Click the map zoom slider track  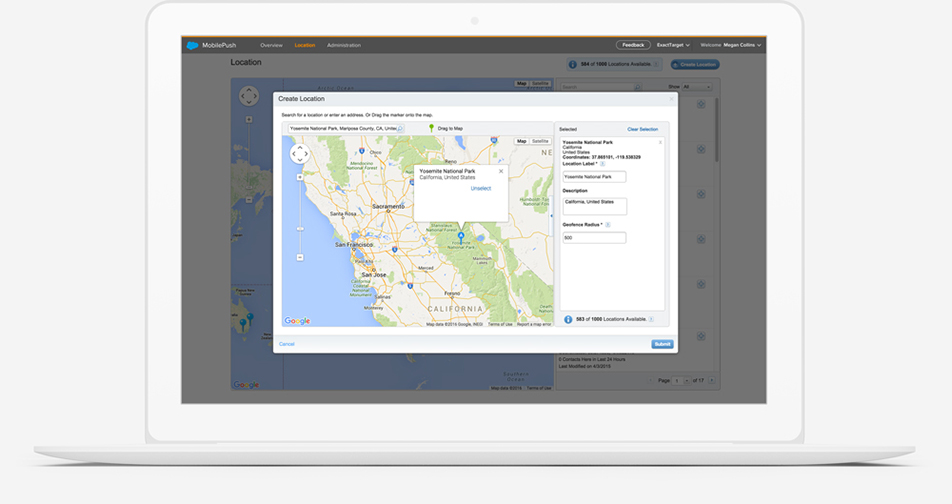coord(300,215)
